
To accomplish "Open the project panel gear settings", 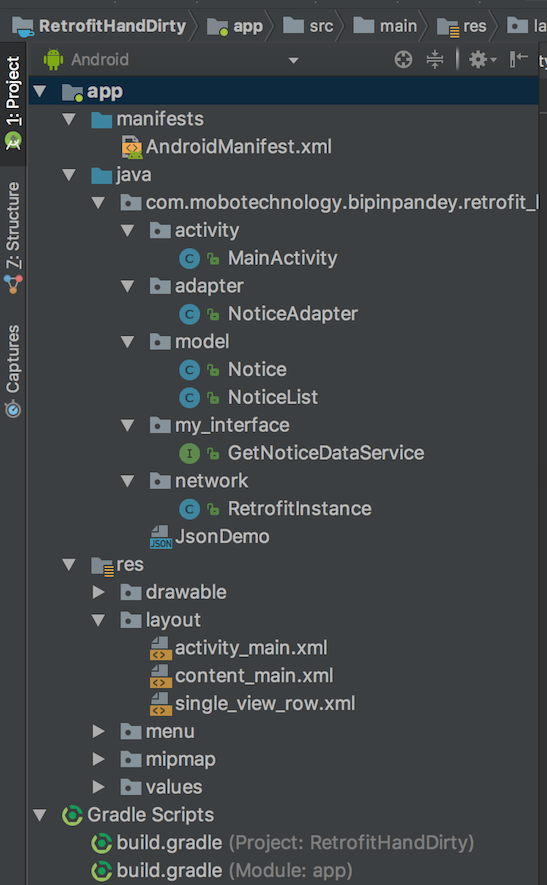I will point(482,59).
